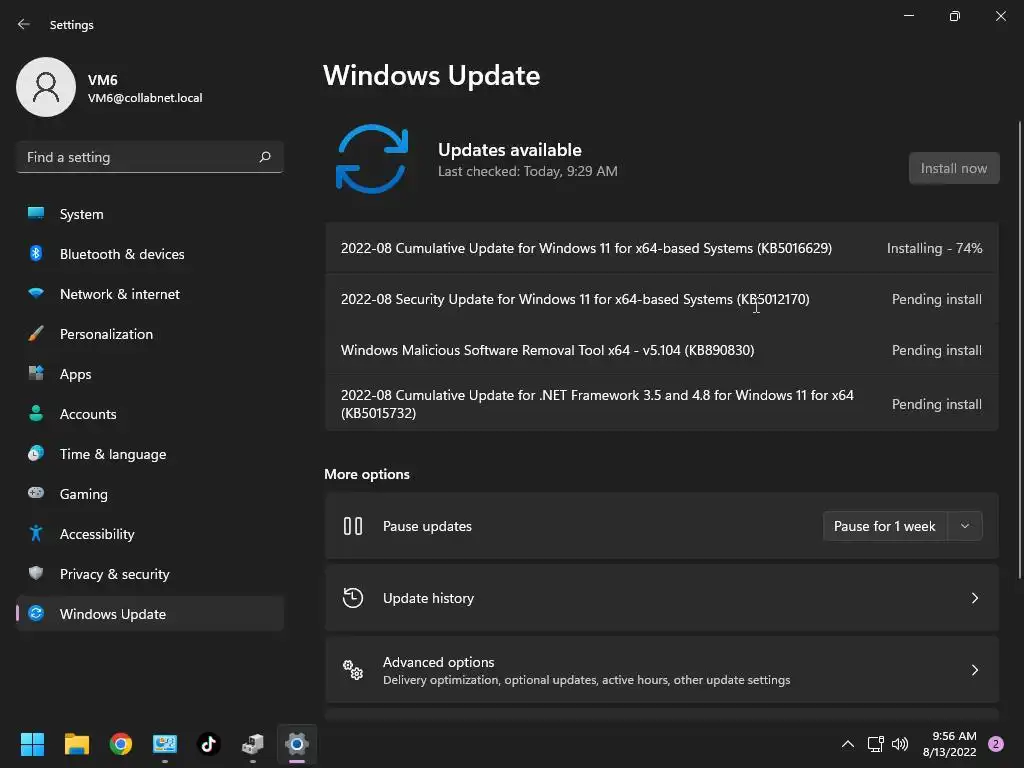The height and width of the screenshot is (768, 1024).
Task: Click the volume speaker tray icon
Action: click(900, 744)
